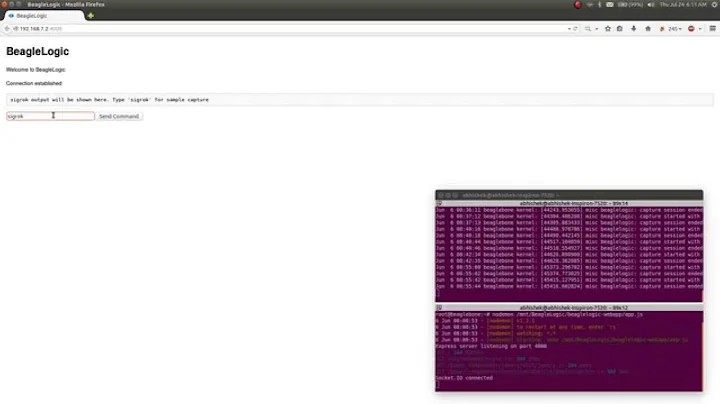Image resolution: width=720 pixels, height=404 pixels.
Task: Click the sigrok output text box
Action: coord(360,100)
